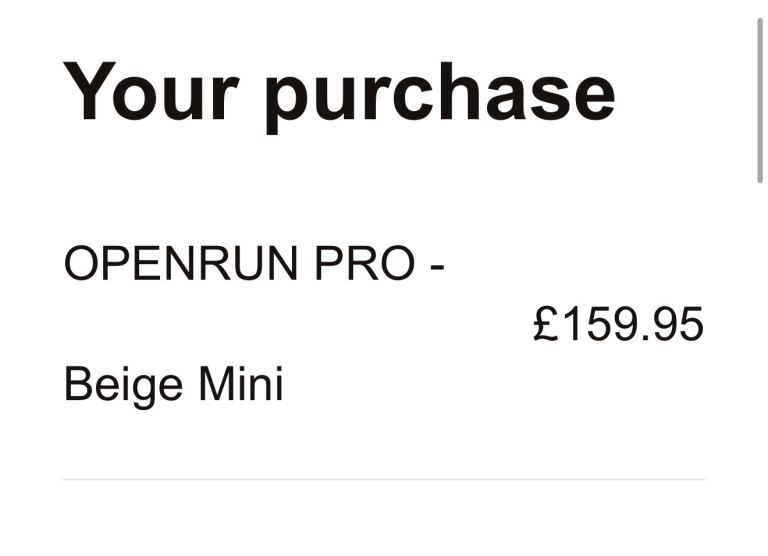The height and width of the screenshot is (556, 768).
Task: Click the word "Beige"
Action: (x=123, y=386)
